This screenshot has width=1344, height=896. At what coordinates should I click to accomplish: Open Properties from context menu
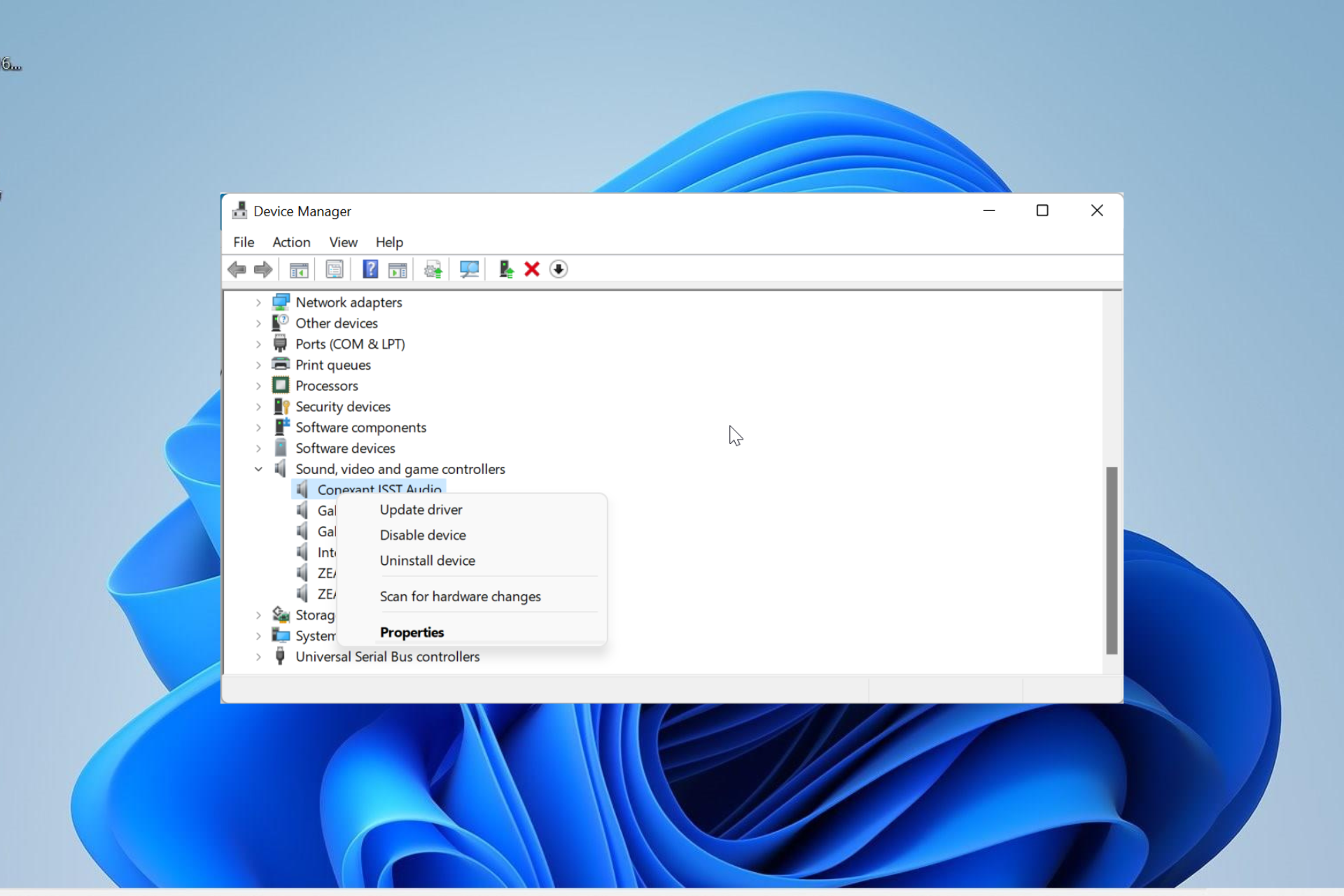(x=412, y=631)
